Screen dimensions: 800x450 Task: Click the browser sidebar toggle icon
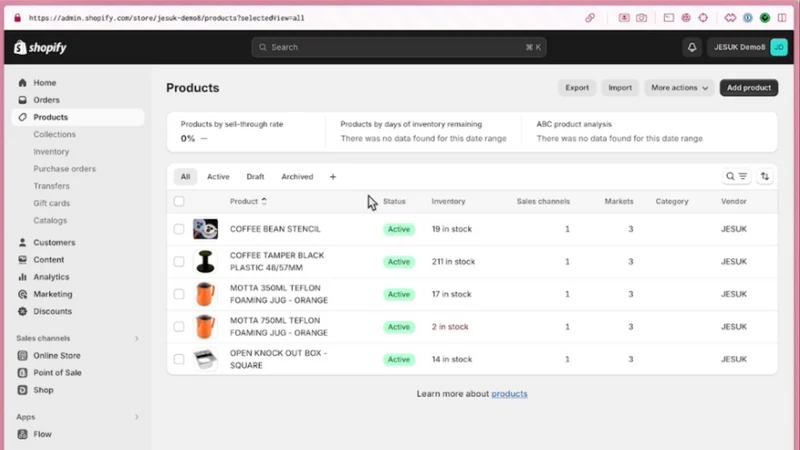(782, 18)
